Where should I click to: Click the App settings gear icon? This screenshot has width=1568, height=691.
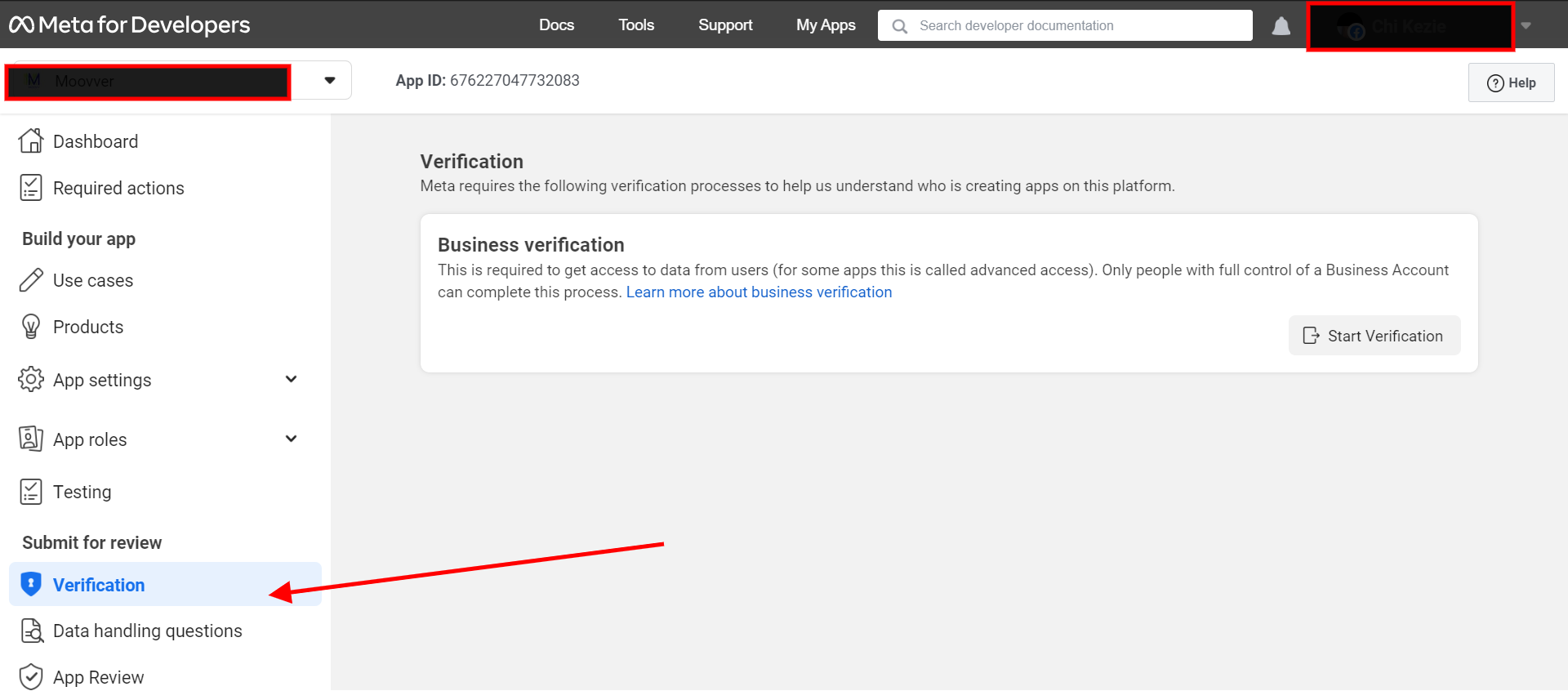(31, 380)
